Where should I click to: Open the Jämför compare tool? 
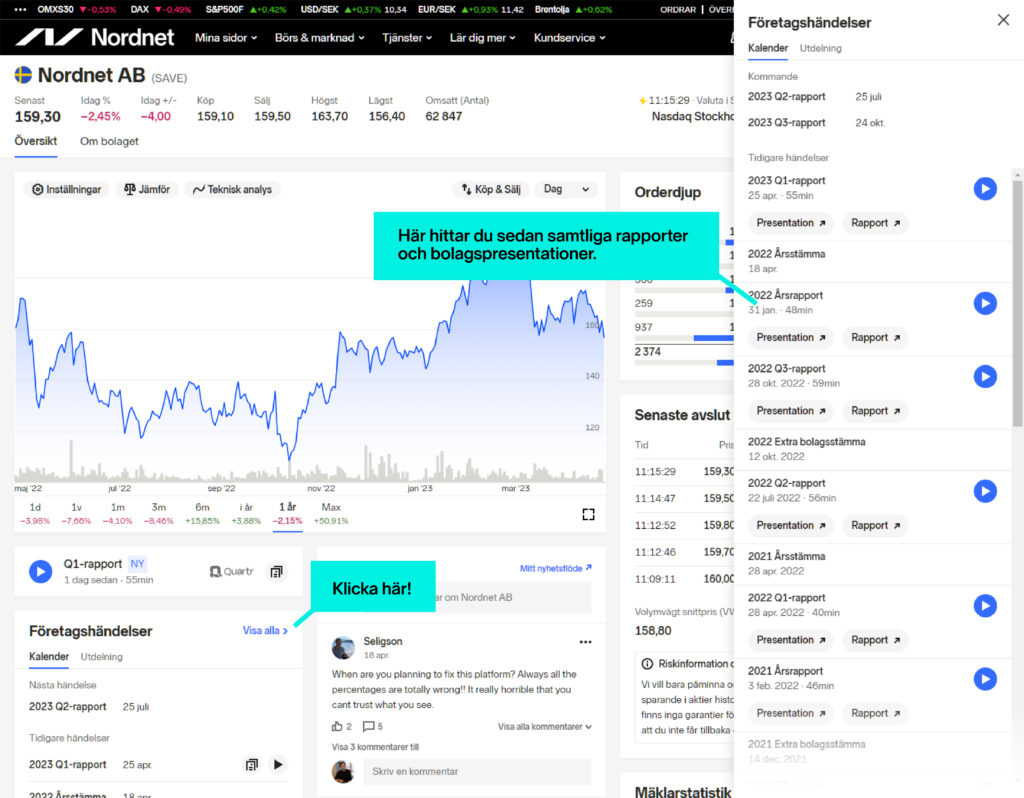click(147, 189)
